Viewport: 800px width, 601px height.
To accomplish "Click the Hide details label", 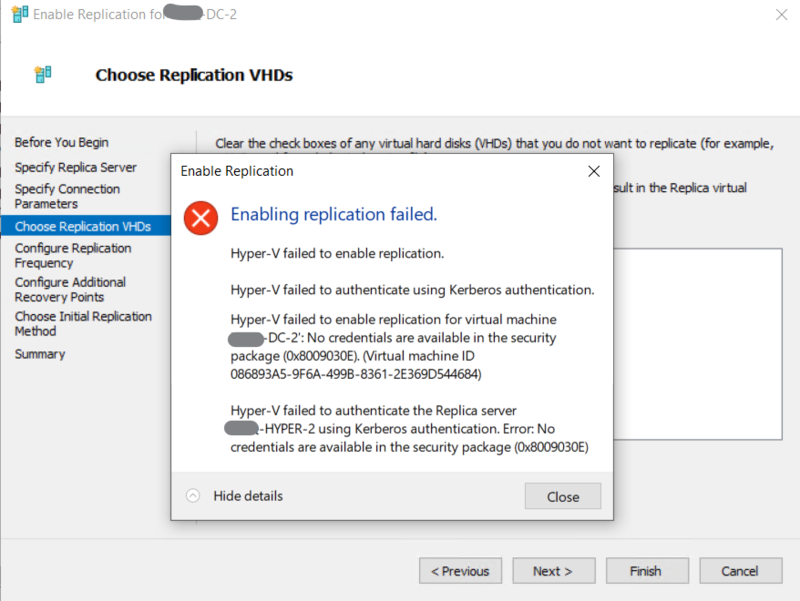I will coord(248,496).
